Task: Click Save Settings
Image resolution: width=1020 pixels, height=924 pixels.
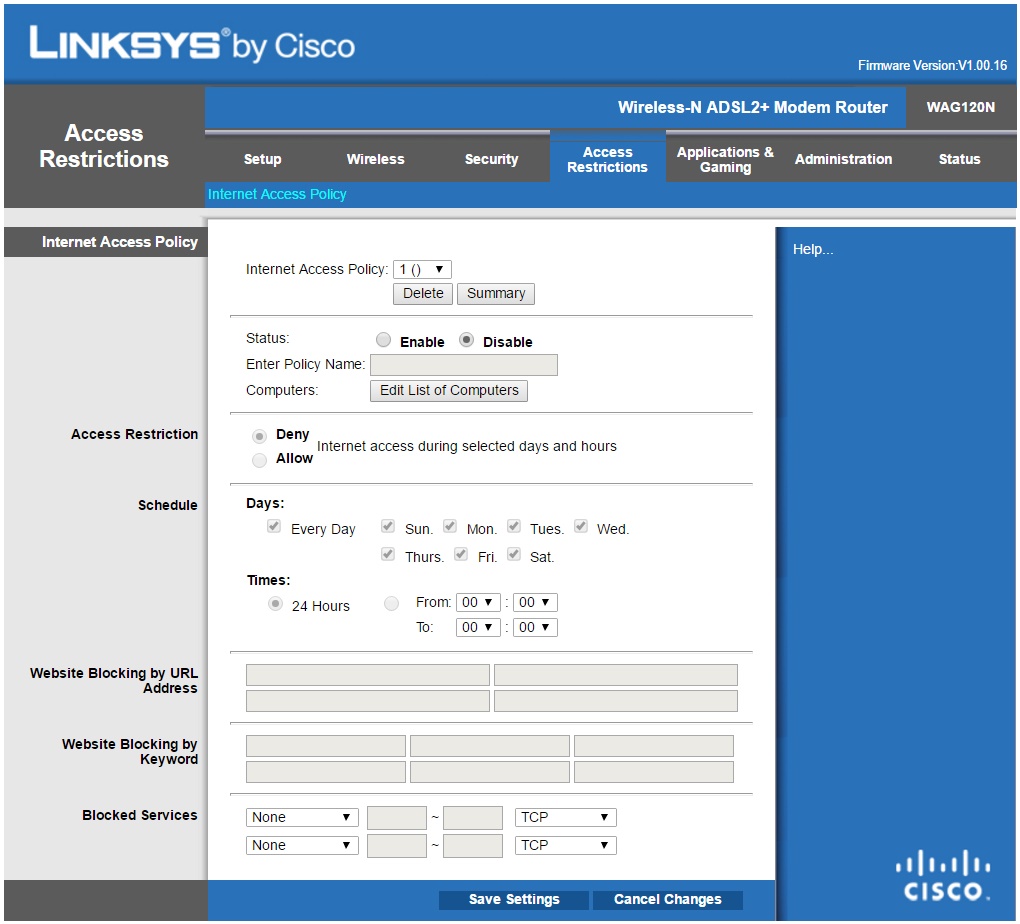Action: click(x=514, y=899)
